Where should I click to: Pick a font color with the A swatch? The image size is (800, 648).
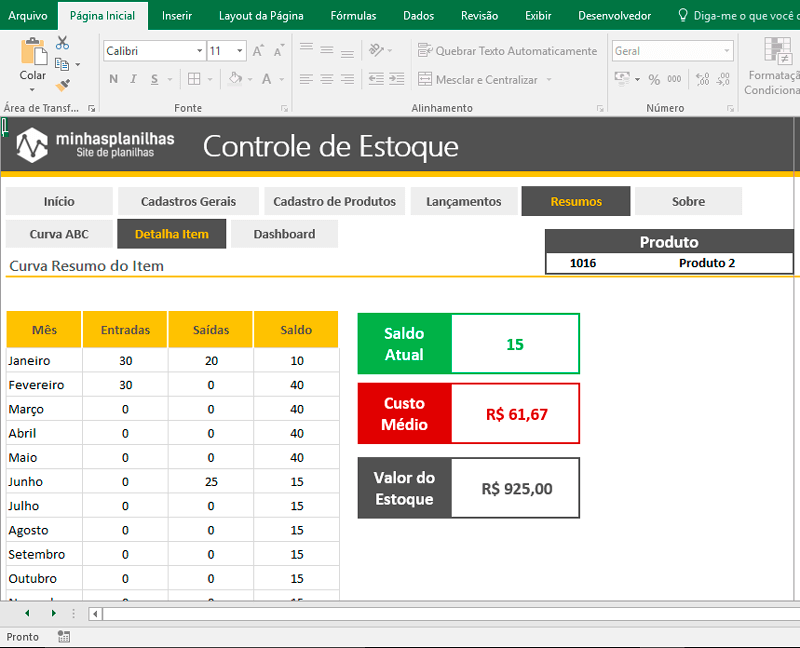[x=267, y=78]
